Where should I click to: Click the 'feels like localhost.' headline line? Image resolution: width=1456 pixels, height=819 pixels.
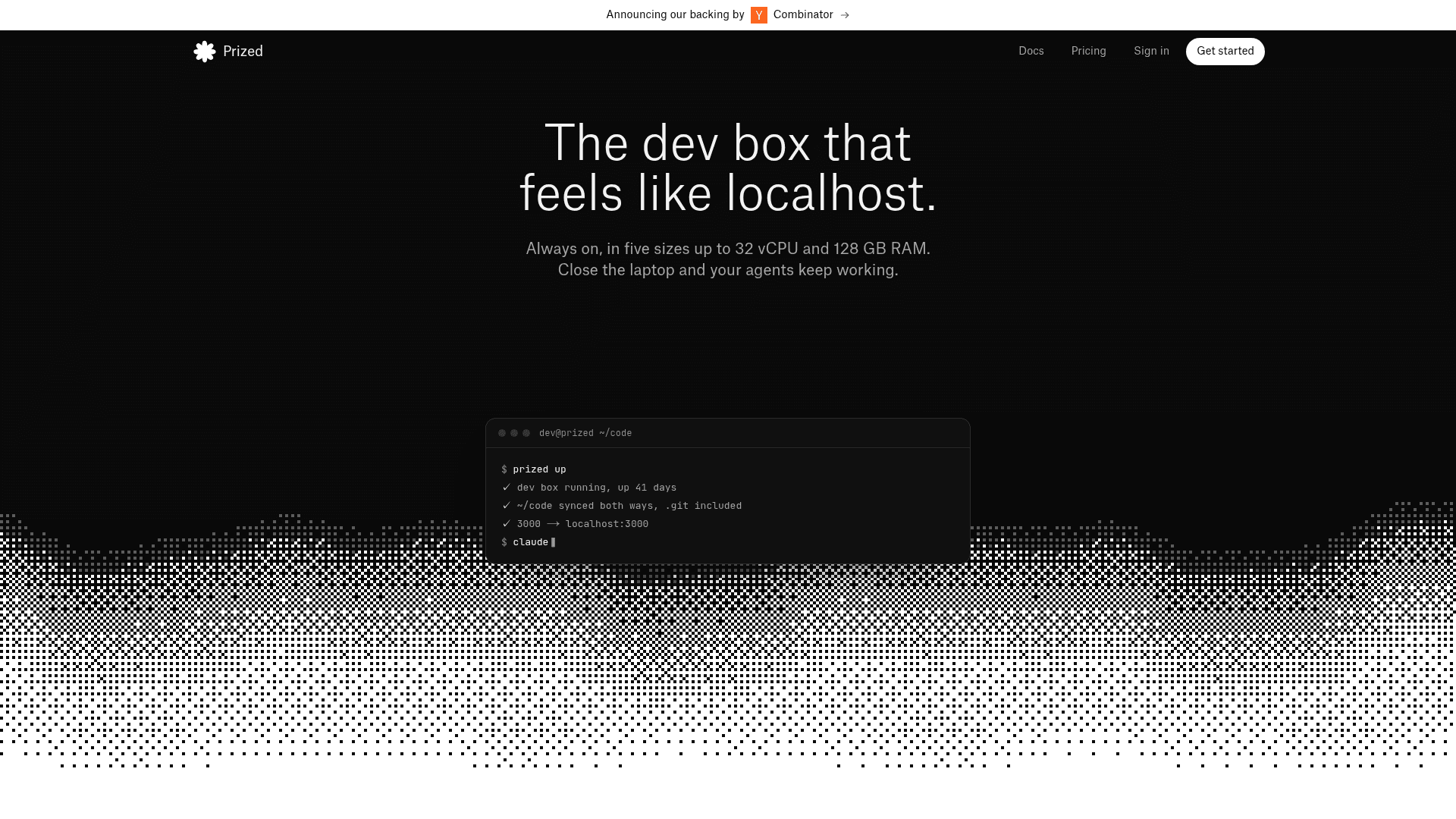click(x=728, y=193)
